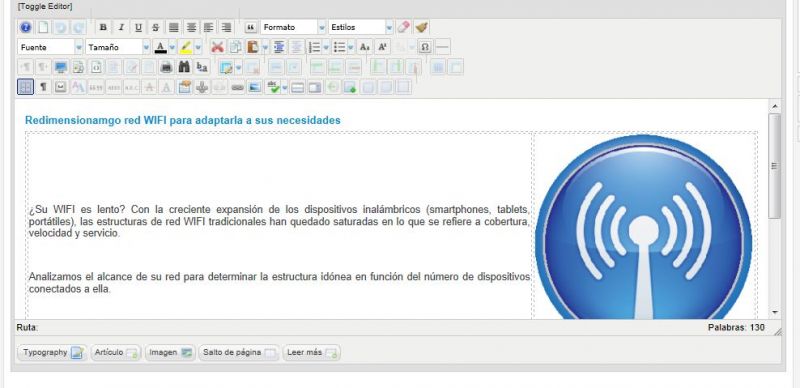
Task: Open find with the binoculars icon
Action: pyautogui.click(x=184, y=67)
